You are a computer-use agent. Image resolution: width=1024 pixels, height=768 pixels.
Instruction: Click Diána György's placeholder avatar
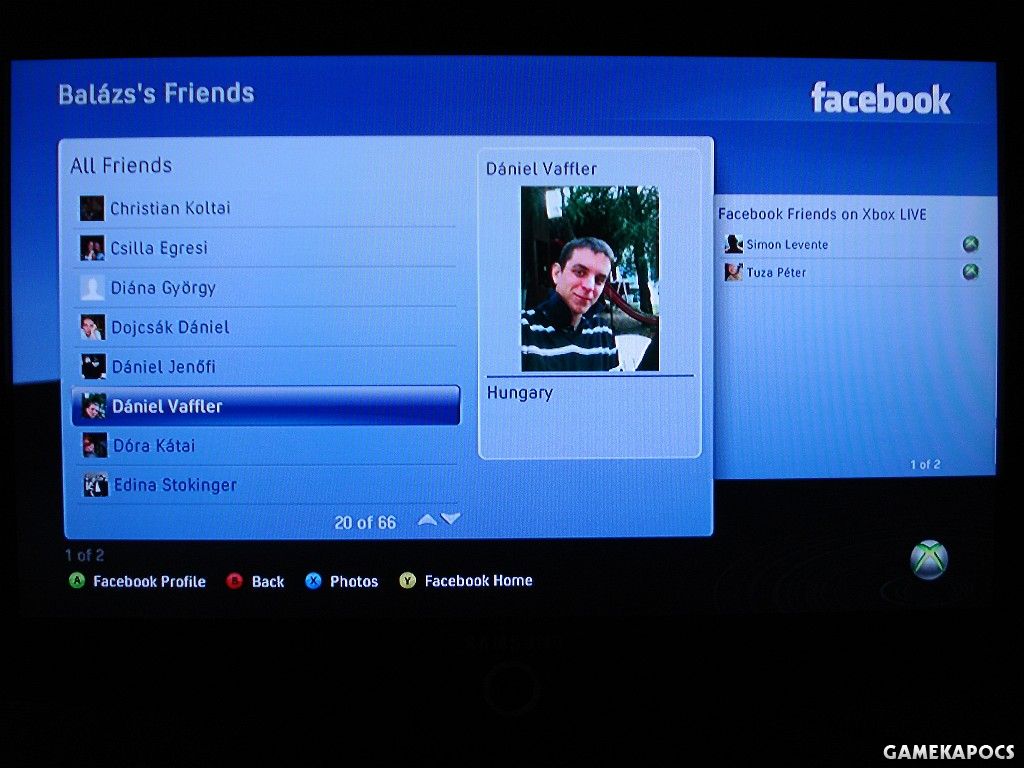coord(92,288)
